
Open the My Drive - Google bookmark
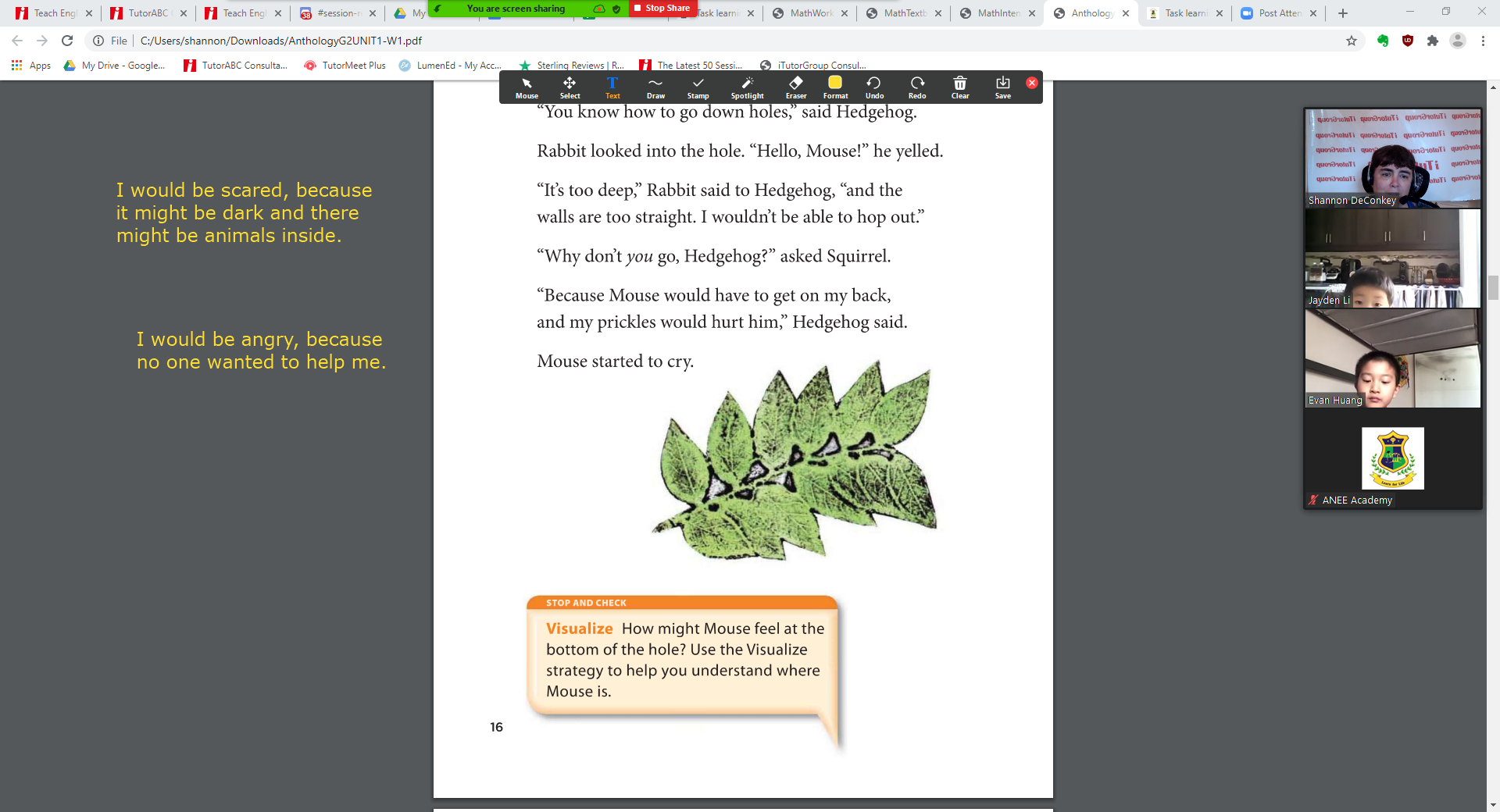click(115, 66)
